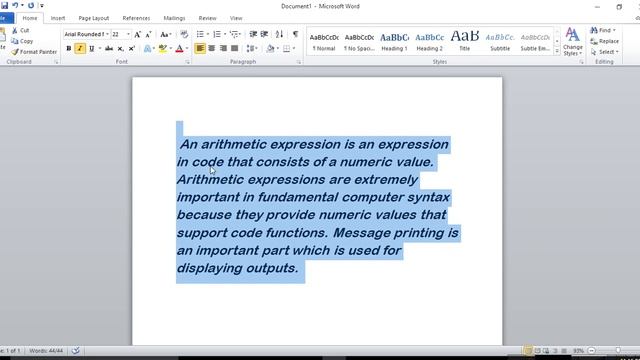This screenshot has height=360, width=640.
Task: Open the View tab
Action: (236, 18)
